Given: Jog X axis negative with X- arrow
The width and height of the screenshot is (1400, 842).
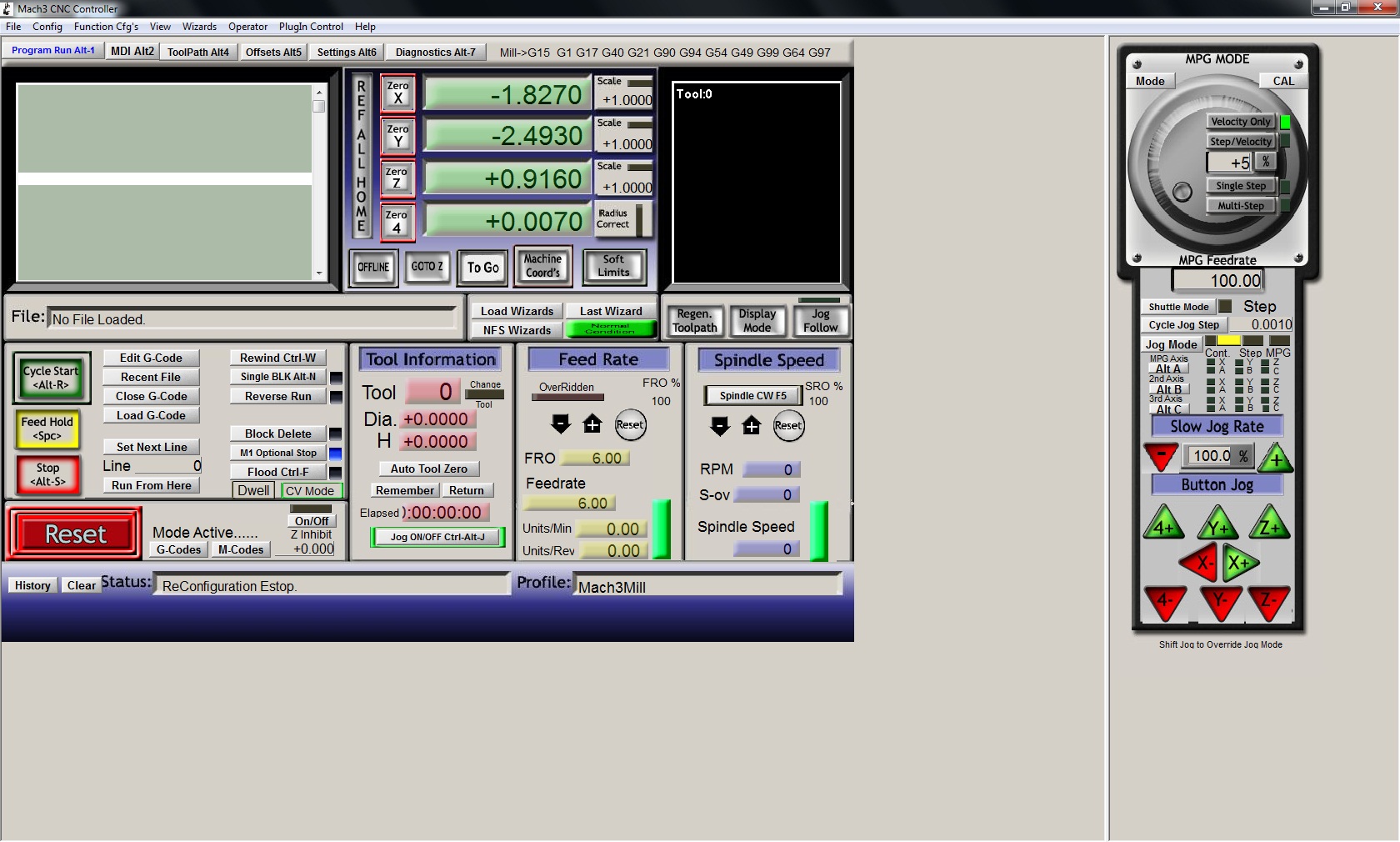Looking at the screenshot, I should (x=1198, y=563).
